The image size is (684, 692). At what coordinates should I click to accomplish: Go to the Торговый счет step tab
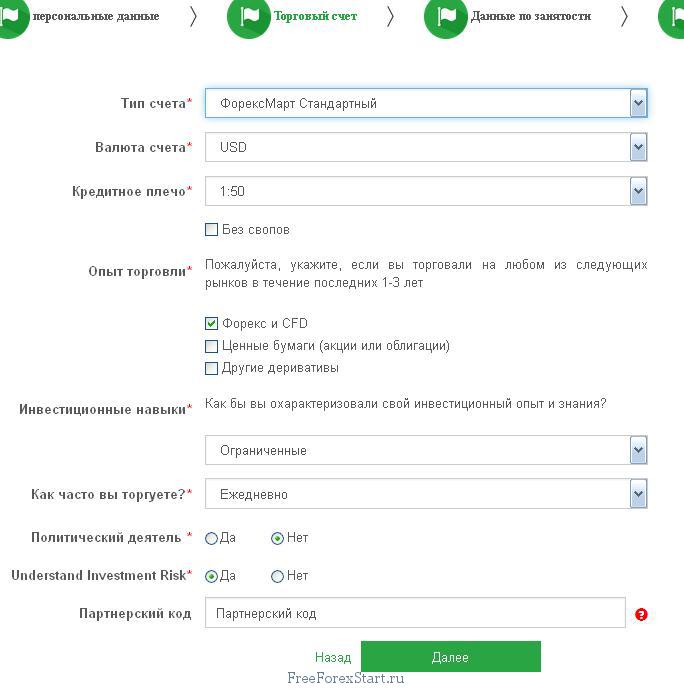(316, 17)
